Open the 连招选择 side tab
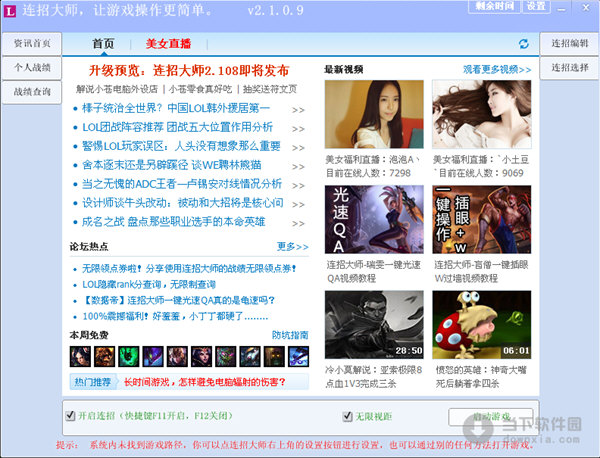The height and width of the screenshot is (458, 600). tap(570, 68)
